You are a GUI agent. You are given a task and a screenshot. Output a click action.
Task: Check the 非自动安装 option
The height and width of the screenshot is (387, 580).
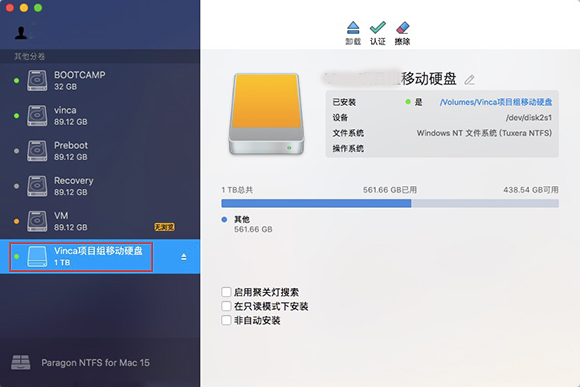(x=226, y=320)
